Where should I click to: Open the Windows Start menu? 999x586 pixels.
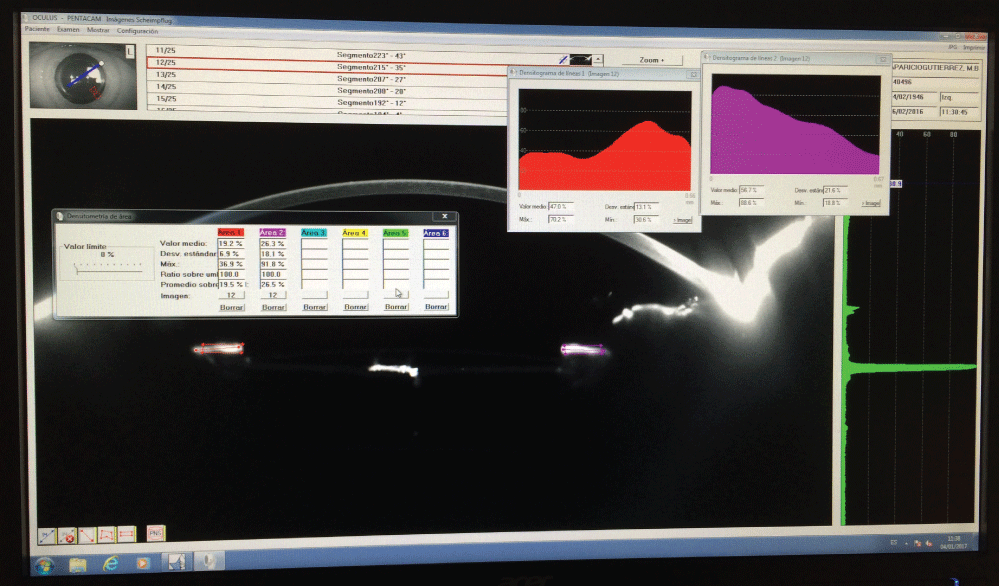click(44, 564)
